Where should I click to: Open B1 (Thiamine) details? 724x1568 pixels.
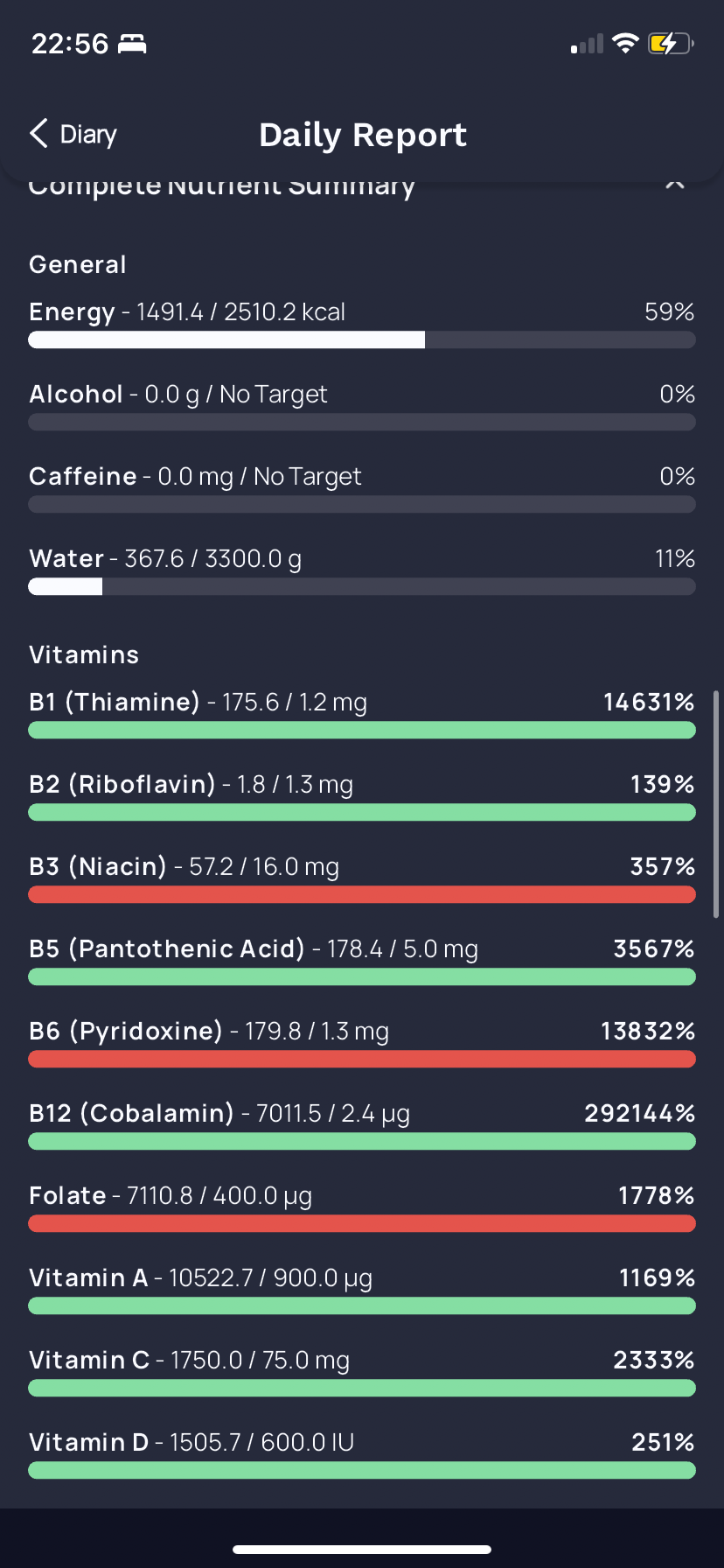(362, 715)
